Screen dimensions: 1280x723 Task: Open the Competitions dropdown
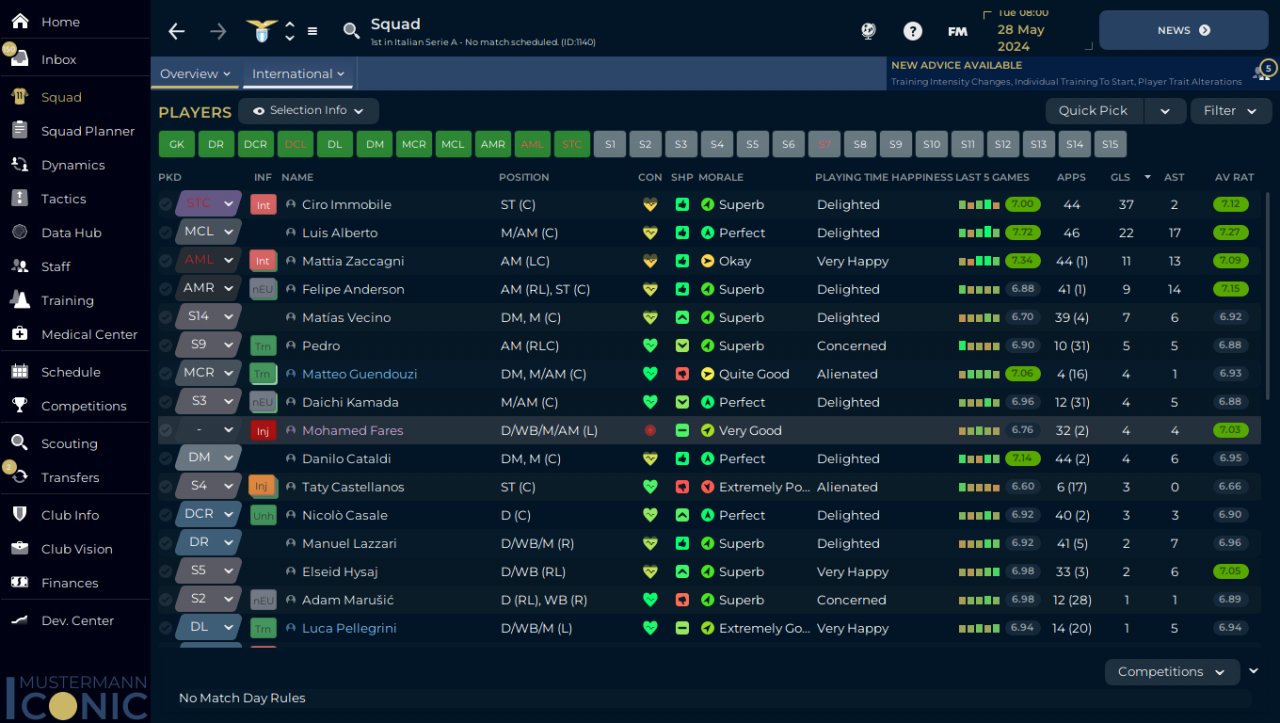click(x=1172, y=672)
